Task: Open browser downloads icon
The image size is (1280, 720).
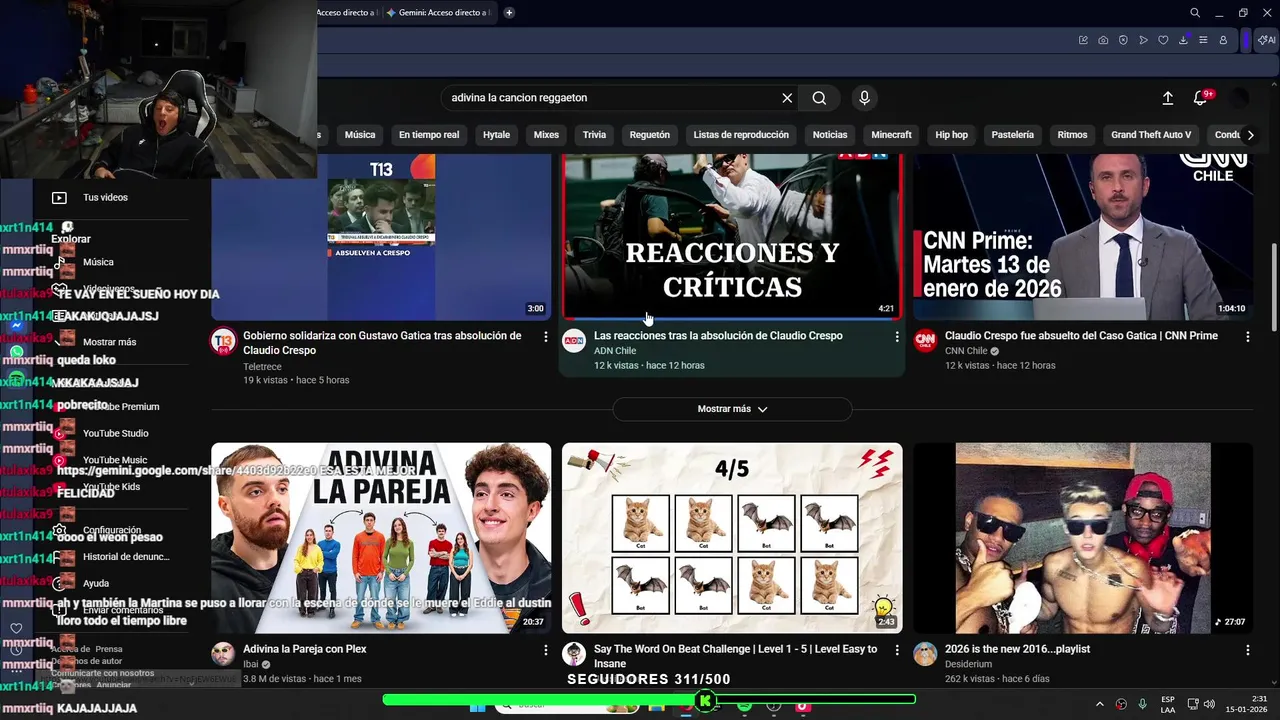Action: click(1183, 40)
